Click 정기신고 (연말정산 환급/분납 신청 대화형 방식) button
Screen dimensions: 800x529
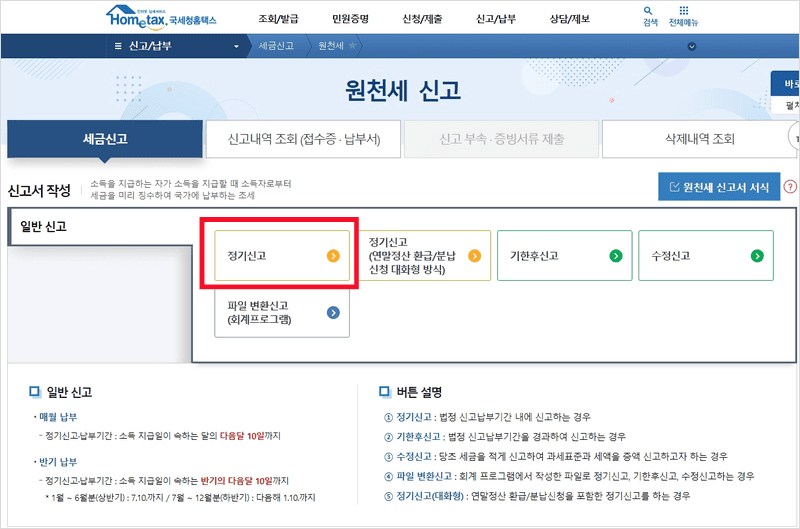[423, 256]
